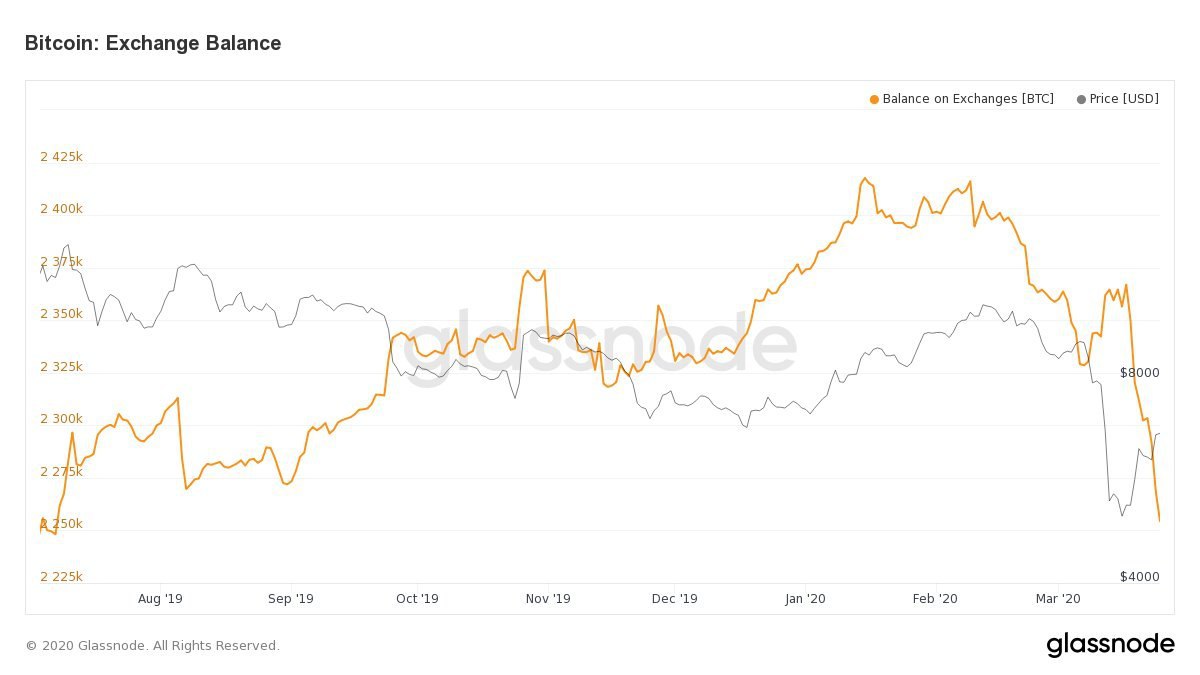Click the glassnode watermark in chart center
This screenshot has width=1200, height=675.
[x=600, y=343]
